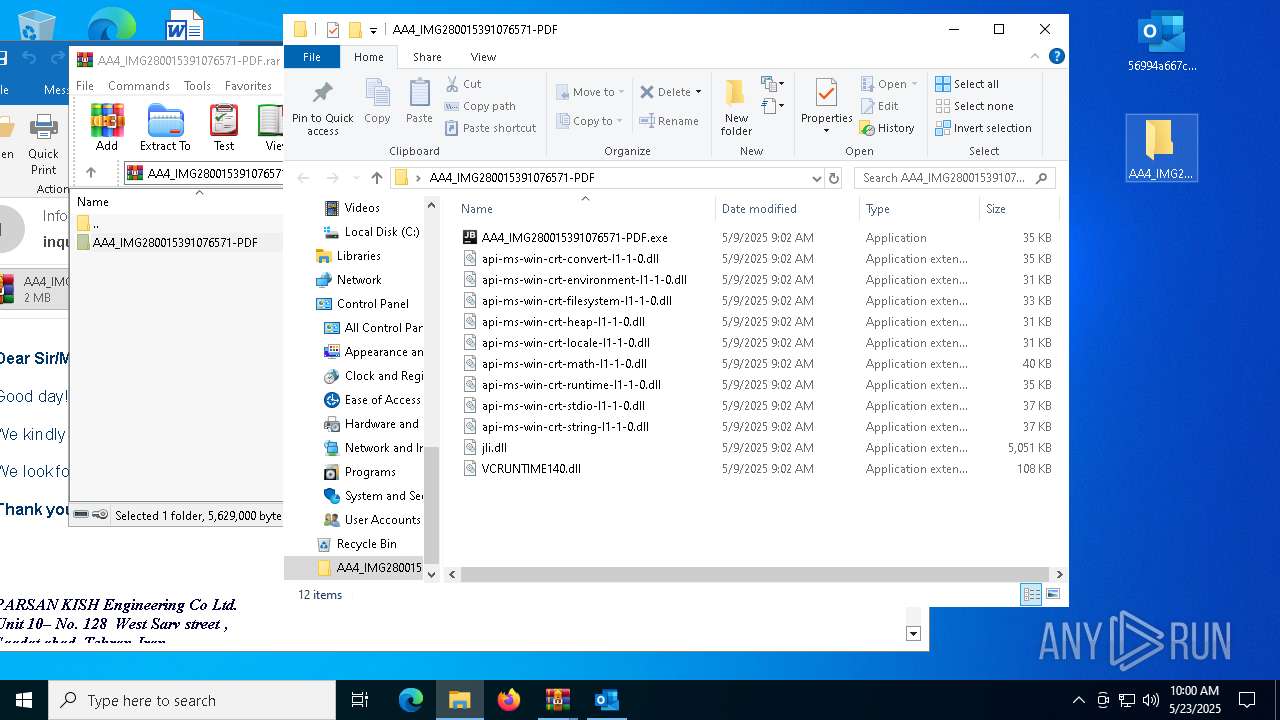Select api-ms-win-crt-heap-l1-1-0.dll
This screenshot has height=720, width=1280.
coord(563,322)
